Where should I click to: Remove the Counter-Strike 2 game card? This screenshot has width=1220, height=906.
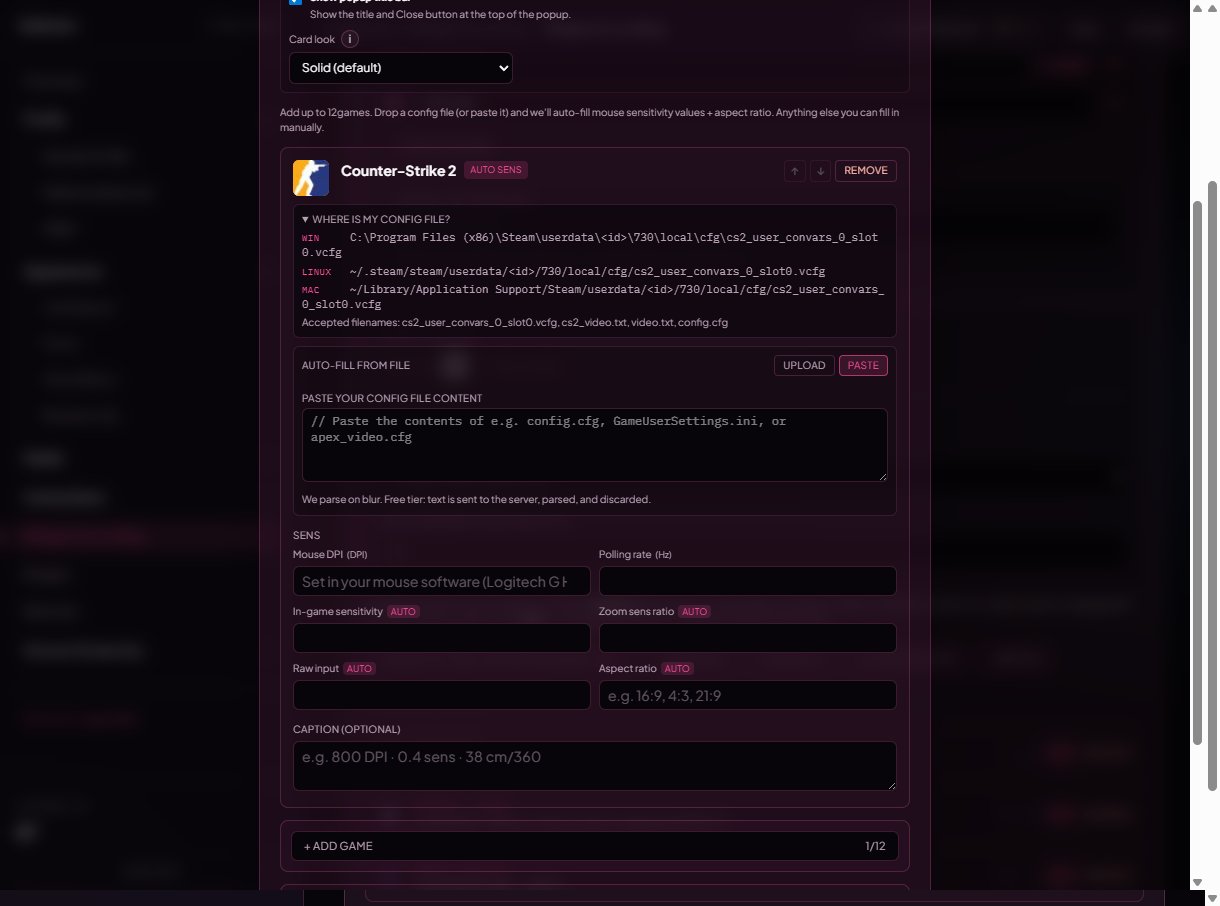tap(866, 171)
